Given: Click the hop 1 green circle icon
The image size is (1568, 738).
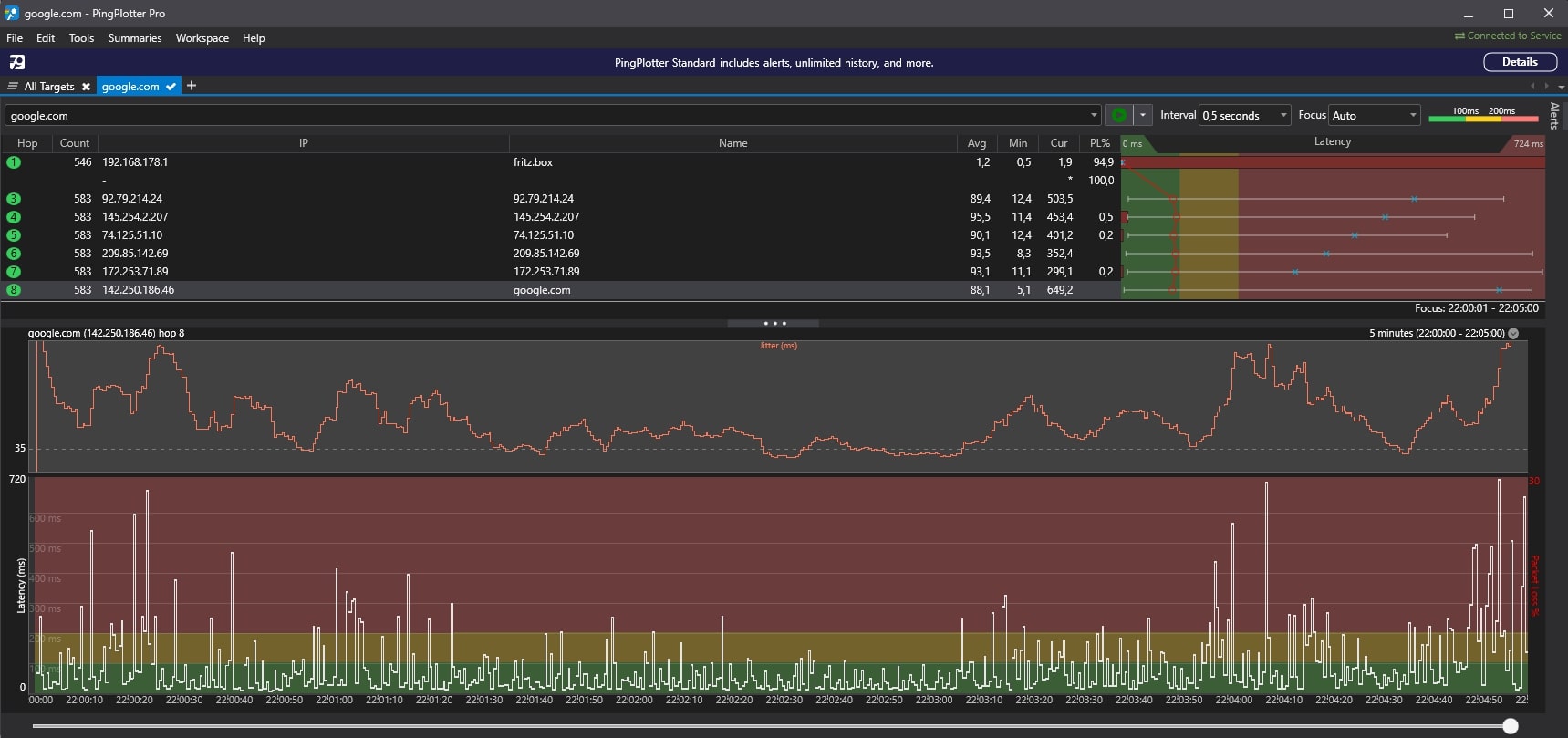Looking at the screenshot, I should 14,162.
